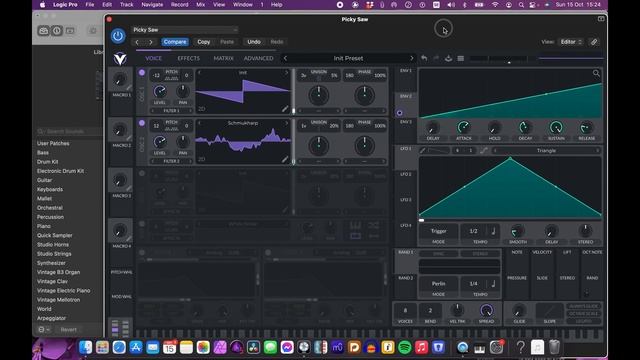This screenshot has width=640, height=360.
Task: Select Synthesizer in library list
Action: (51, 263)
